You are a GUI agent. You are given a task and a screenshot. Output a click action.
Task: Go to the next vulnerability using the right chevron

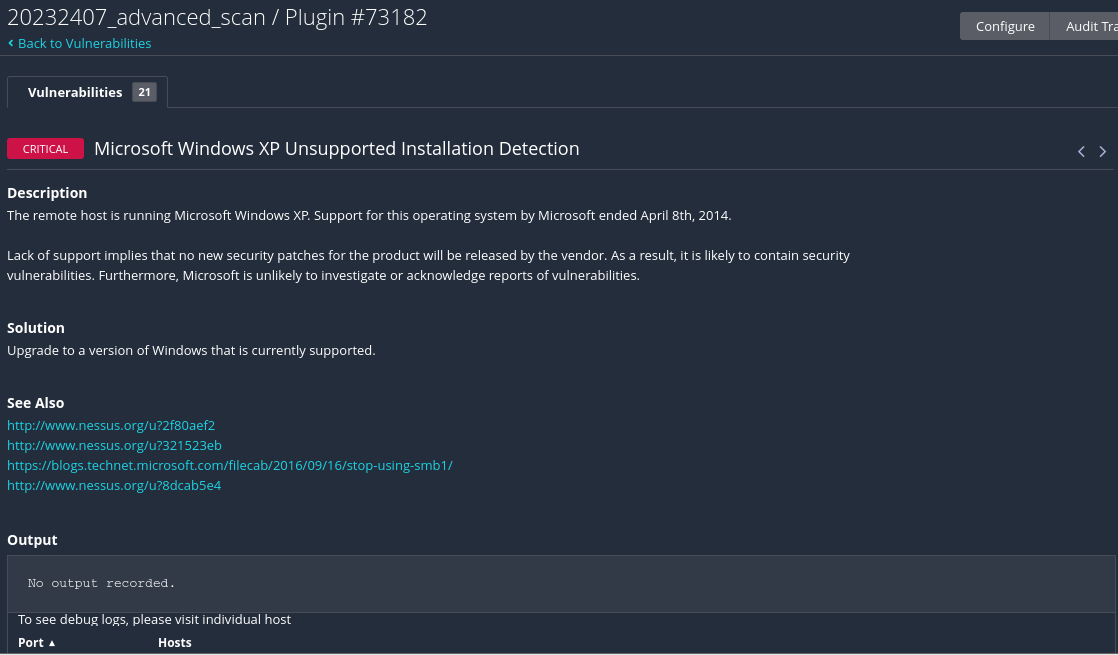1103,151
